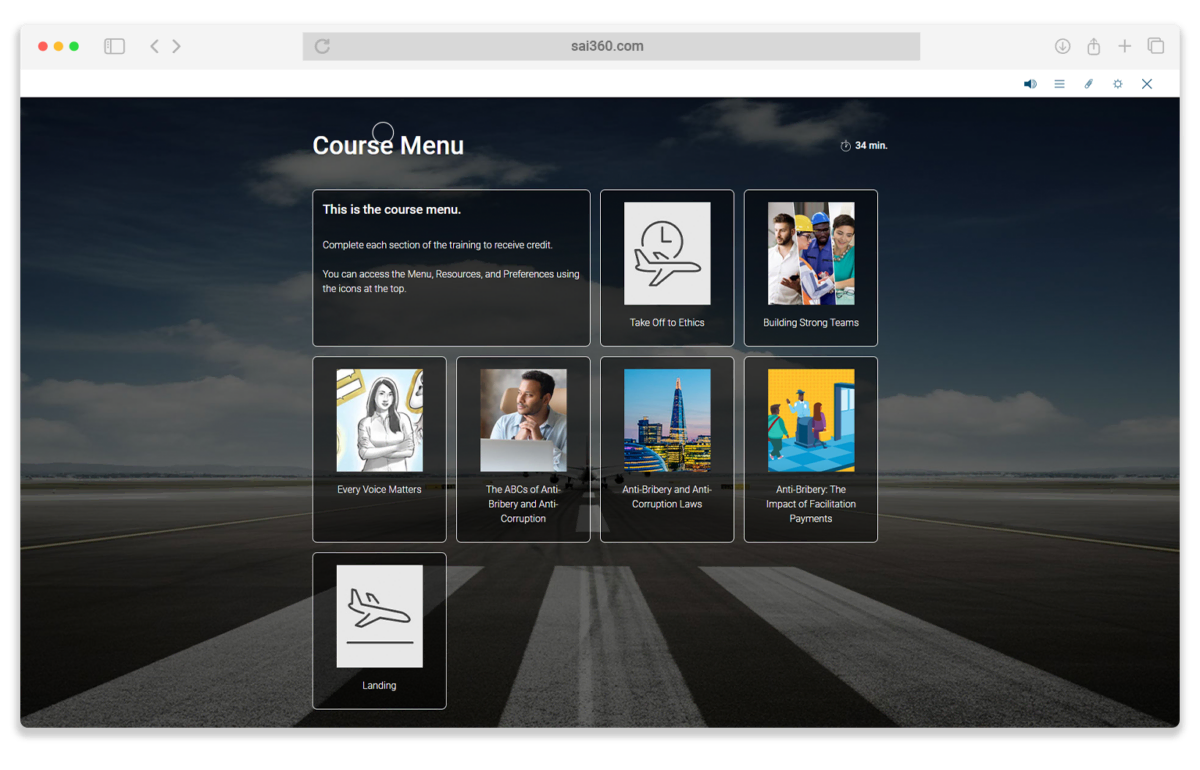1200x770 pixels.
Task: Click the course Menu hamburger icon
Action: 1059,83
